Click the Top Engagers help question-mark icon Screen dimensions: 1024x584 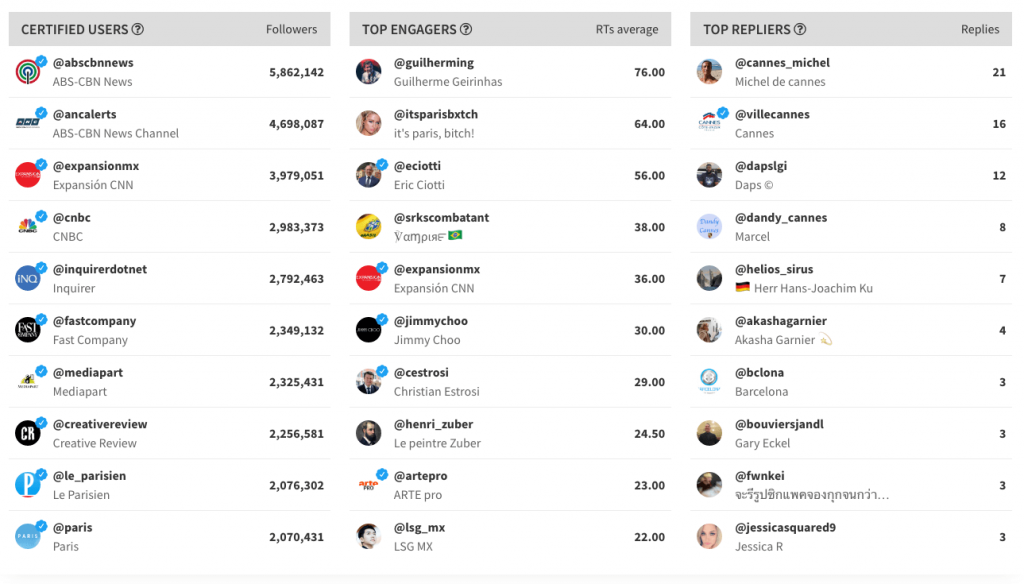coord(466,29)
